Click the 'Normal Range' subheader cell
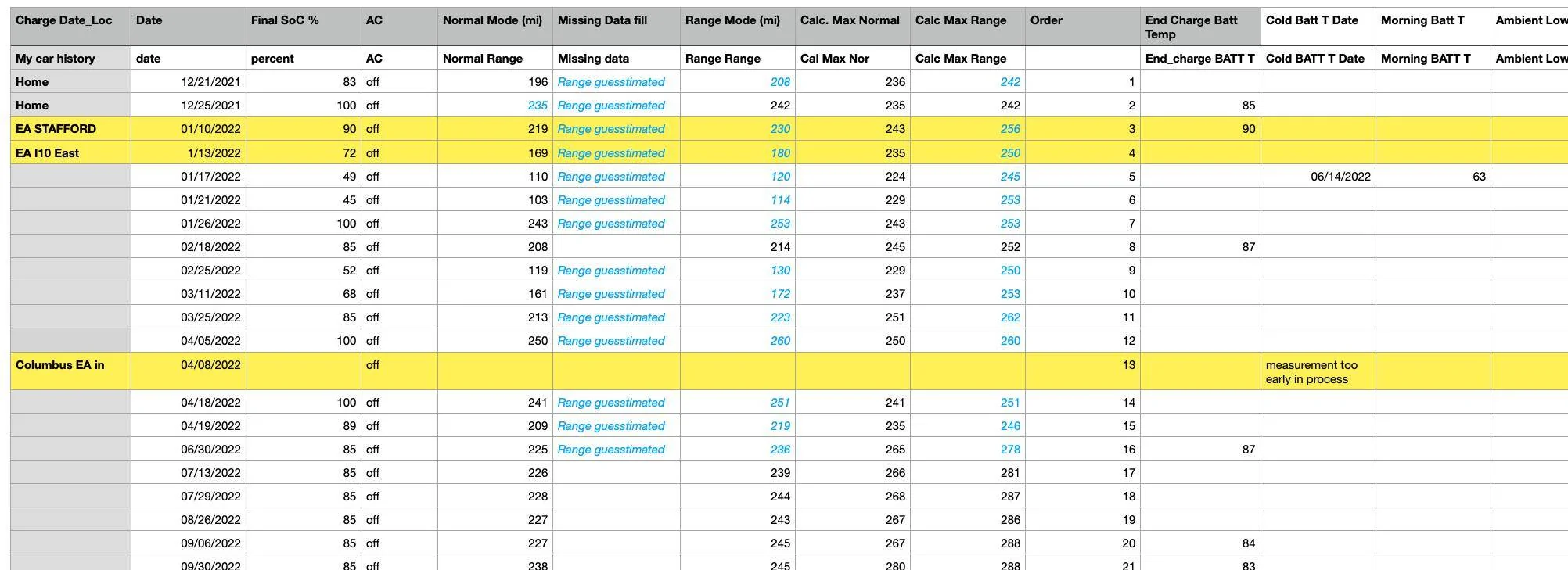 click(x=494, y=58)
